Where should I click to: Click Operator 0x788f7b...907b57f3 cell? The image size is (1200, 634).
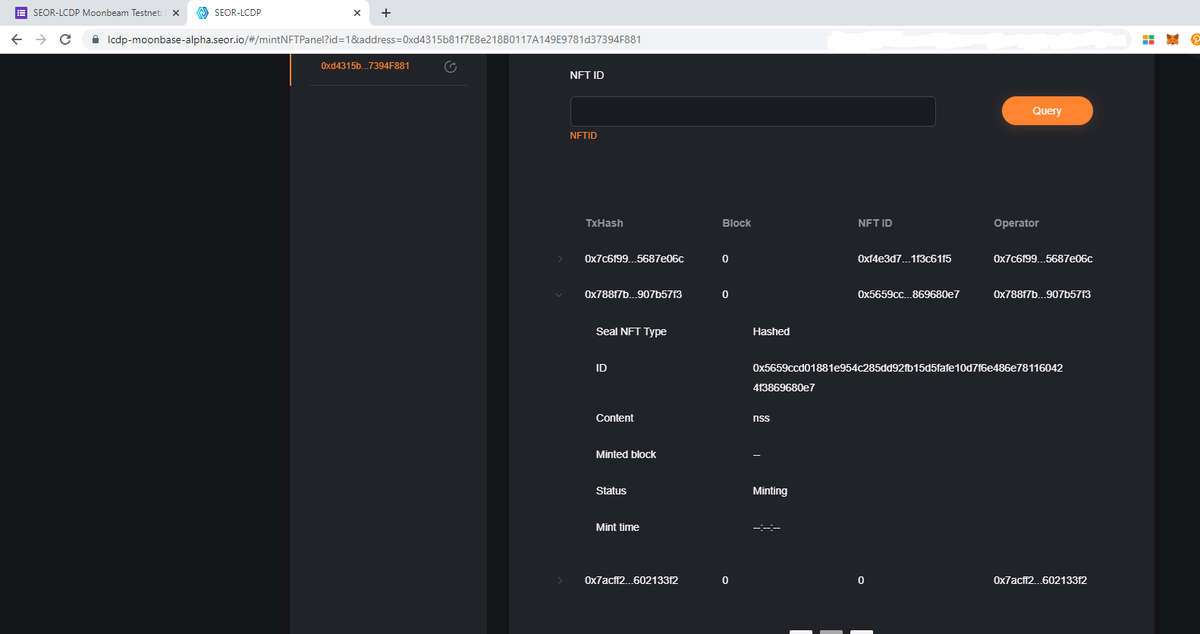pyautogui.click(x=1042, y=295)
